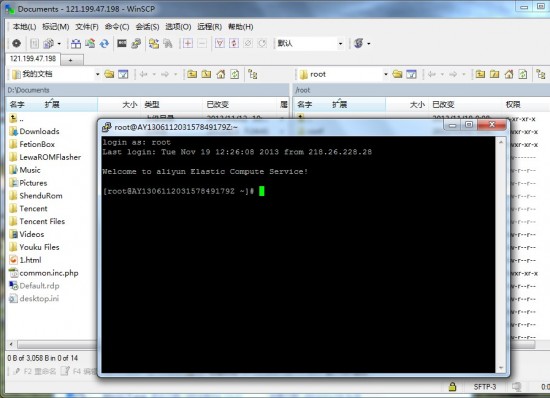Image resolution: width=550 pixels, height=398 pixels.
Task: Click the compare directories icon
Action: 76,43
